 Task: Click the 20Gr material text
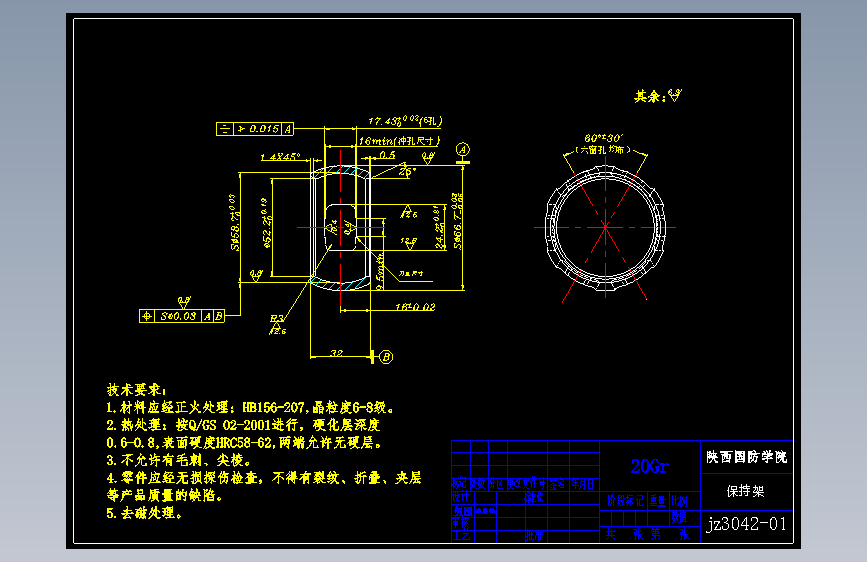pos(650,466)
